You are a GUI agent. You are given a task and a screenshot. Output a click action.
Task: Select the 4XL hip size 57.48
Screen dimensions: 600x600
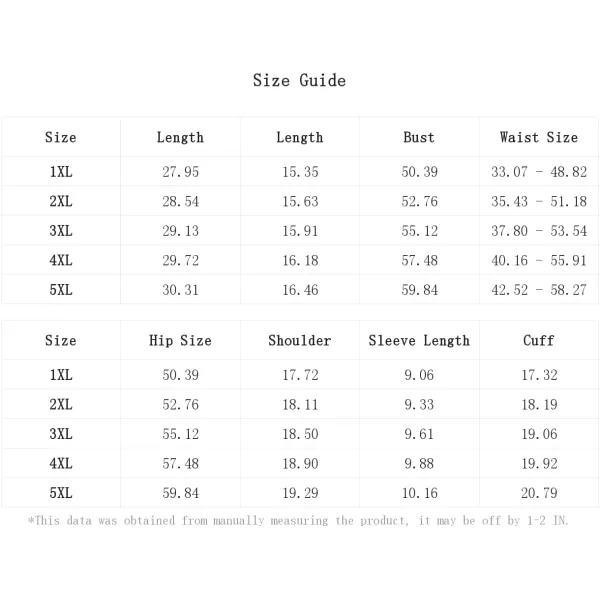180,463
